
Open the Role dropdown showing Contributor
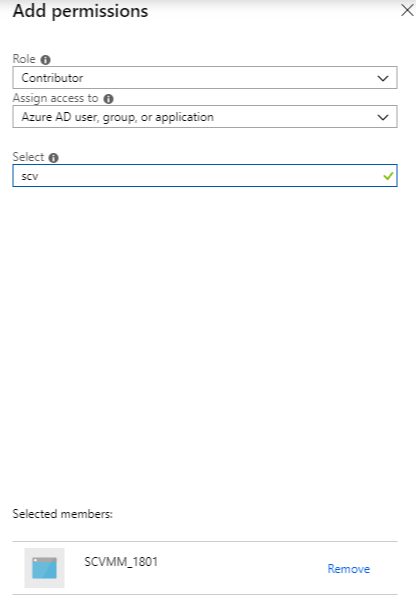[x=205, y=78]
